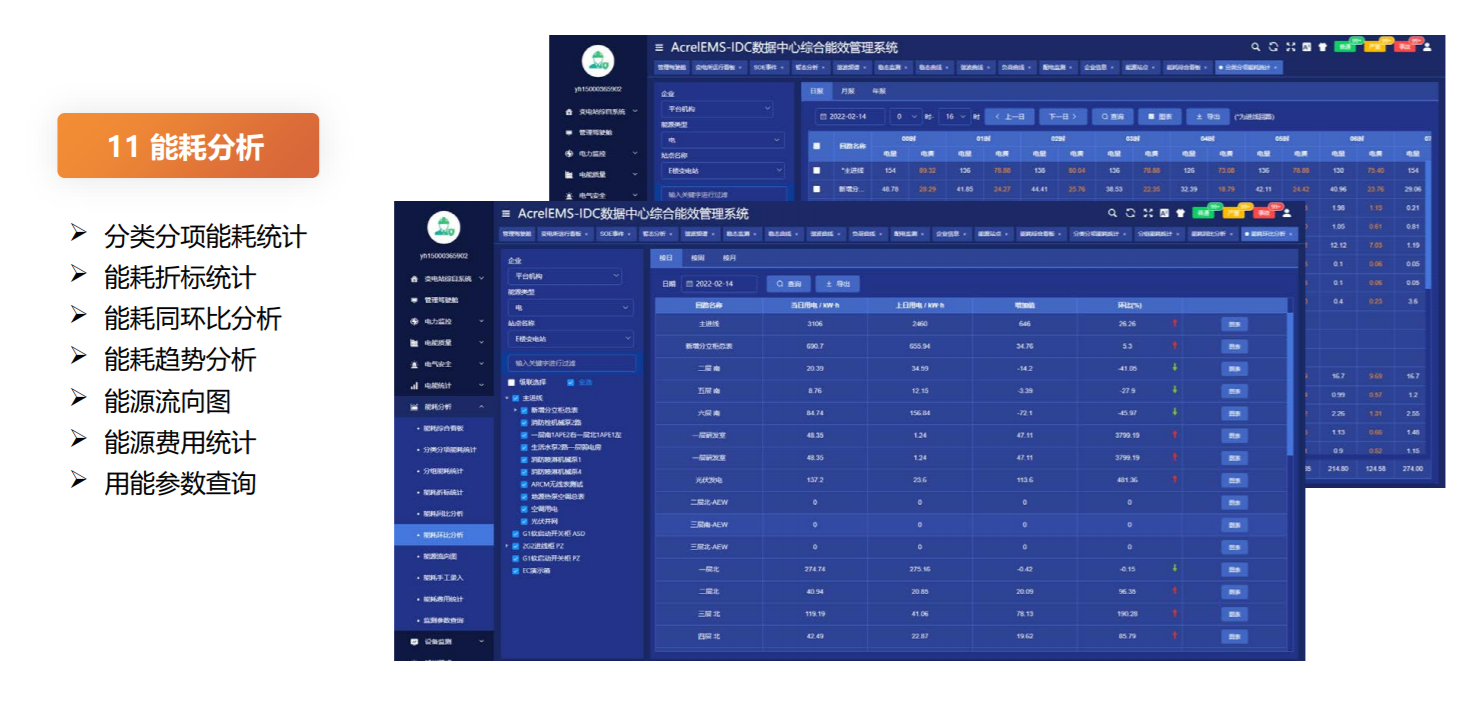This screenshot has height=714, width=1475.
Task: Click 图表 button for 主进线 row
Action: click(1234, 324)
